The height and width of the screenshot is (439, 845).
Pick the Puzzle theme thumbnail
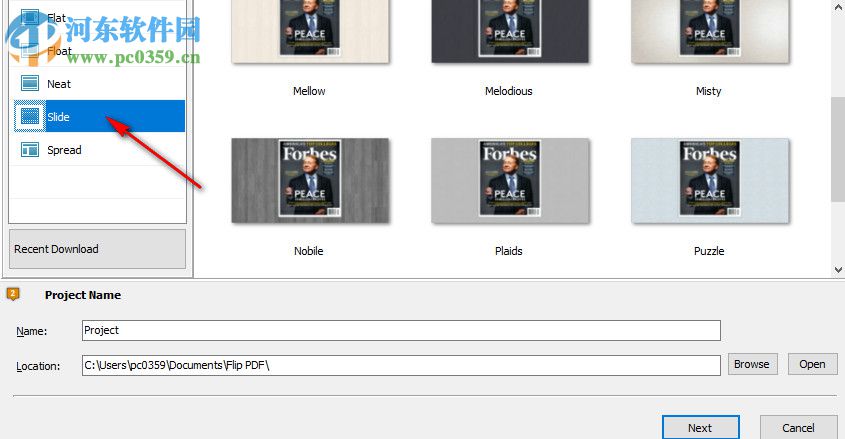pos(710,180)
